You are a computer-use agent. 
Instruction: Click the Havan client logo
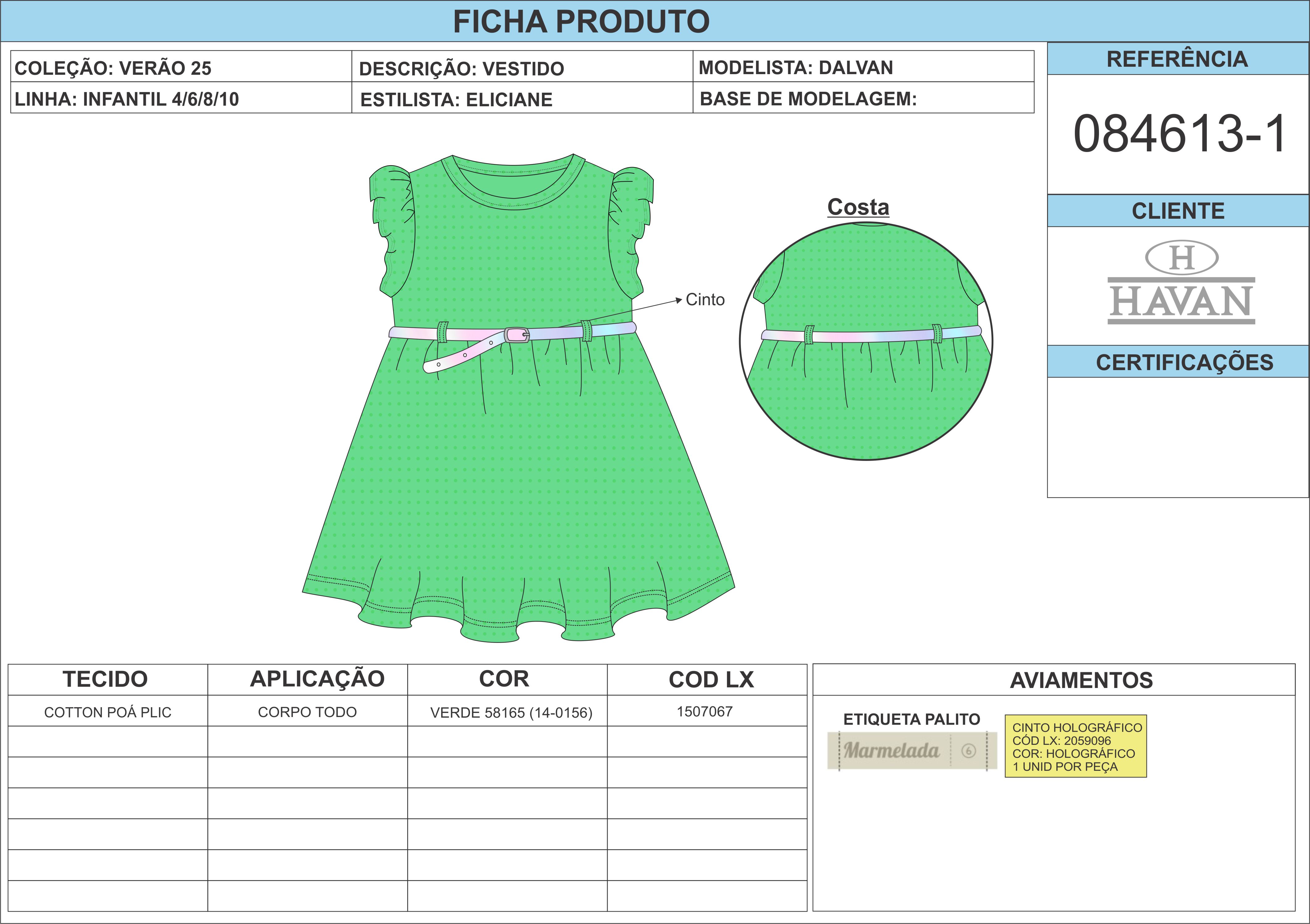(x=1181, y=283)
